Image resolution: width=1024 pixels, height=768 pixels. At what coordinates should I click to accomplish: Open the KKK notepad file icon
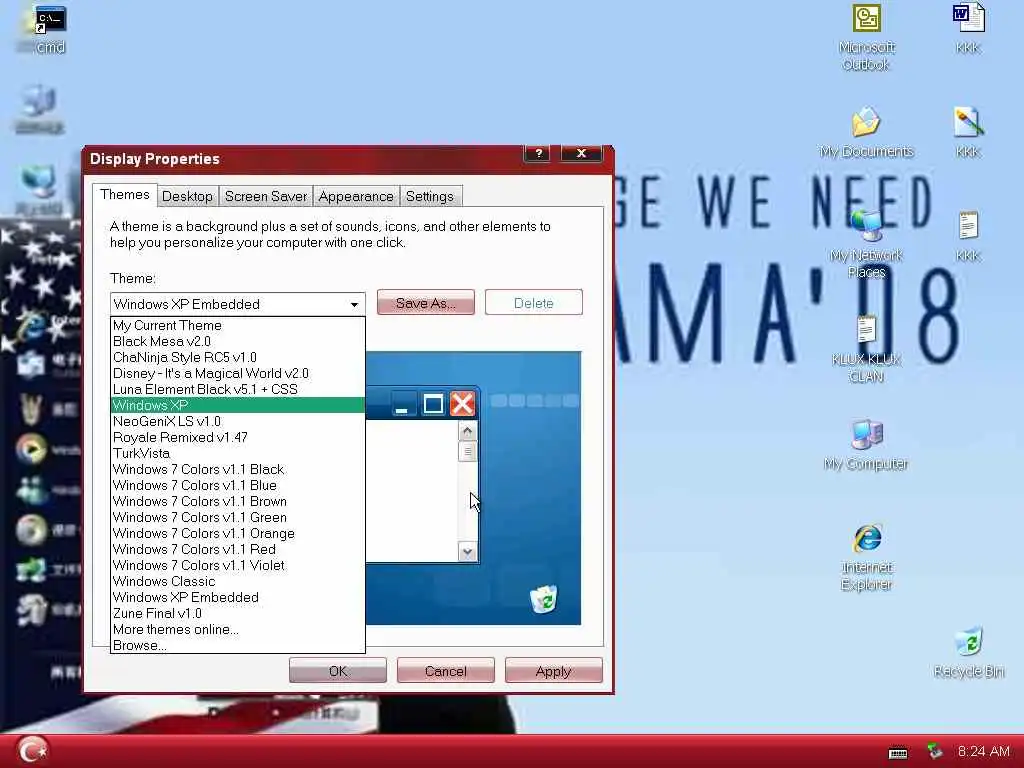pos(968,236)
